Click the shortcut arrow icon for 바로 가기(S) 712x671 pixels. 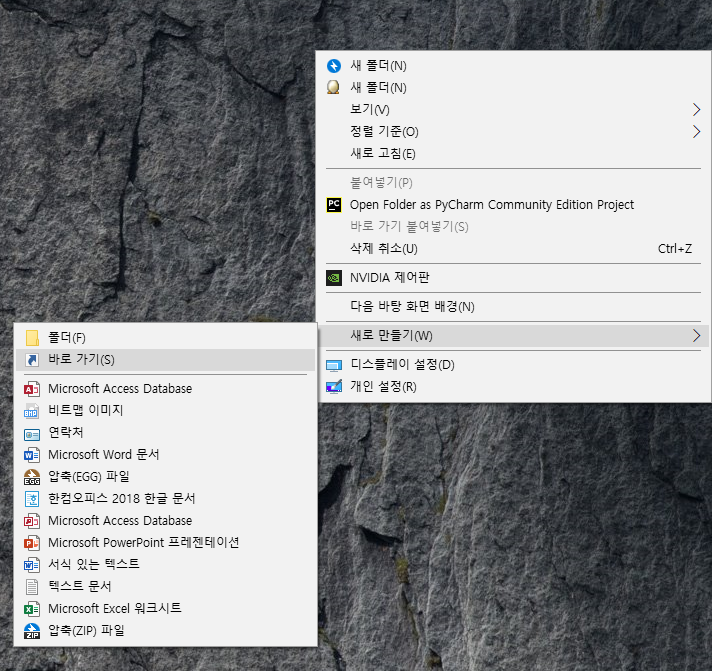pos(32,360)
